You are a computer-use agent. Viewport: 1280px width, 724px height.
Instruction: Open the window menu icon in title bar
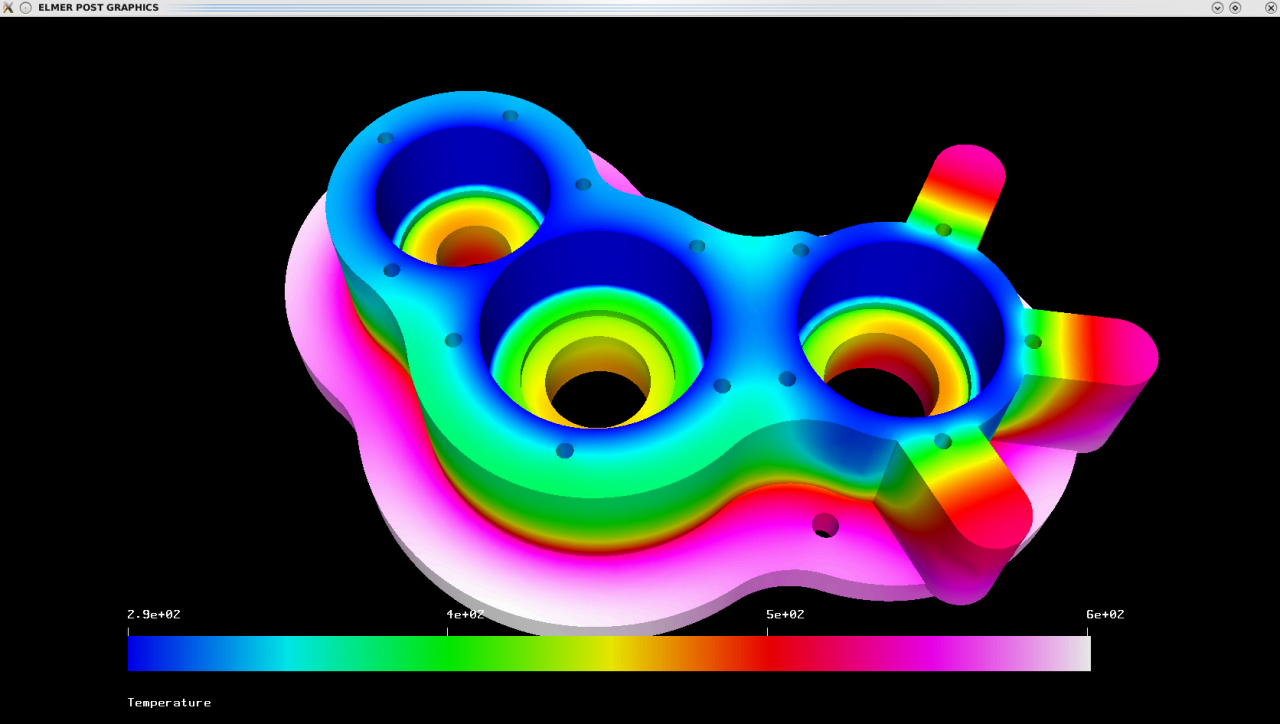coord(8,7)
